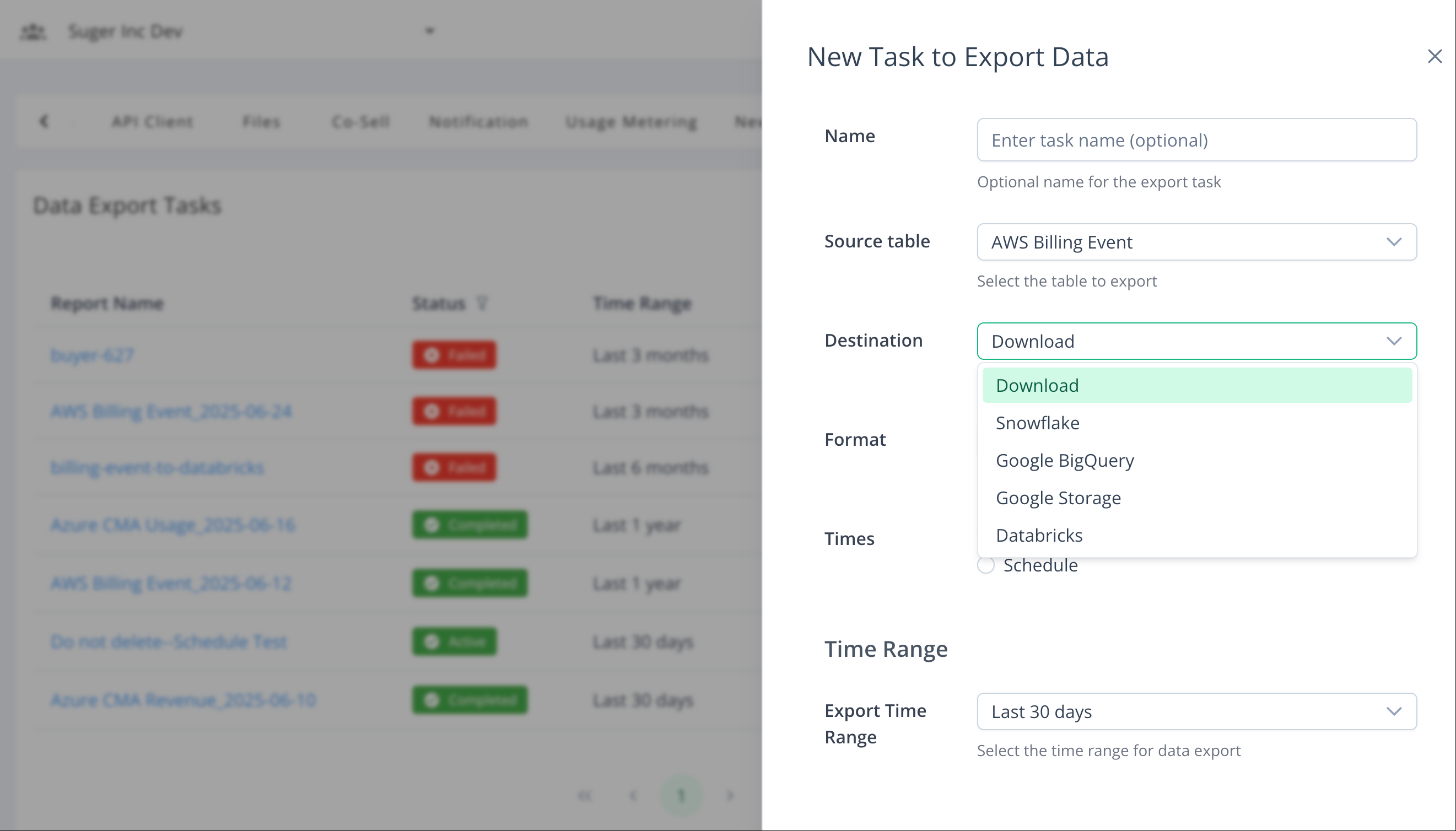Open the buyer-627 report
The height and width of the screenshot is (831, 1456).
point(92,355)
